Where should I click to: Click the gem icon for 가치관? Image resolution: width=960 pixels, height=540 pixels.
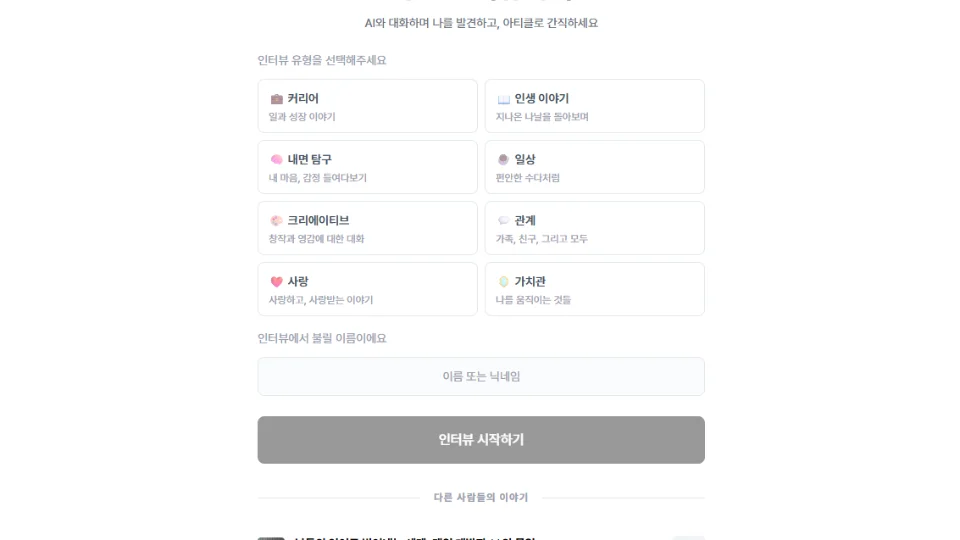(x=504, y=282)
